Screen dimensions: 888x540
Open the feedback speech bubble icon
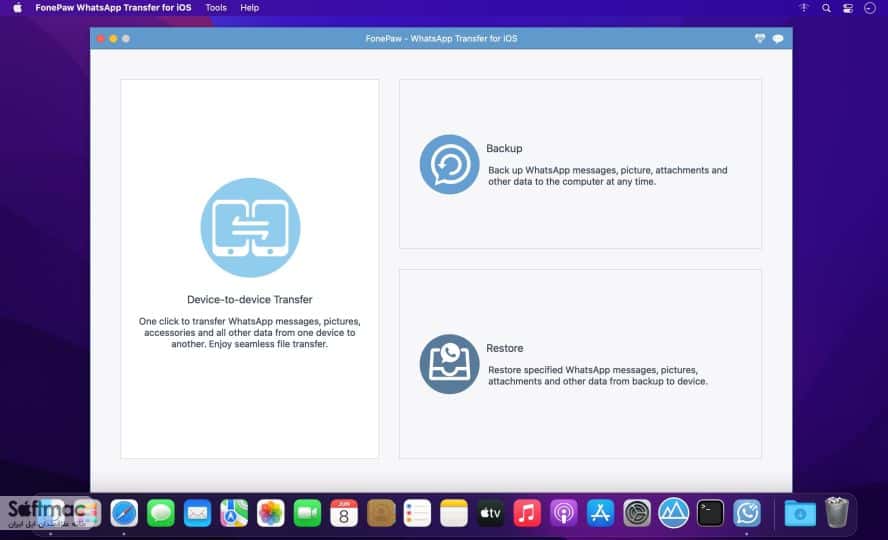(778, 38)
